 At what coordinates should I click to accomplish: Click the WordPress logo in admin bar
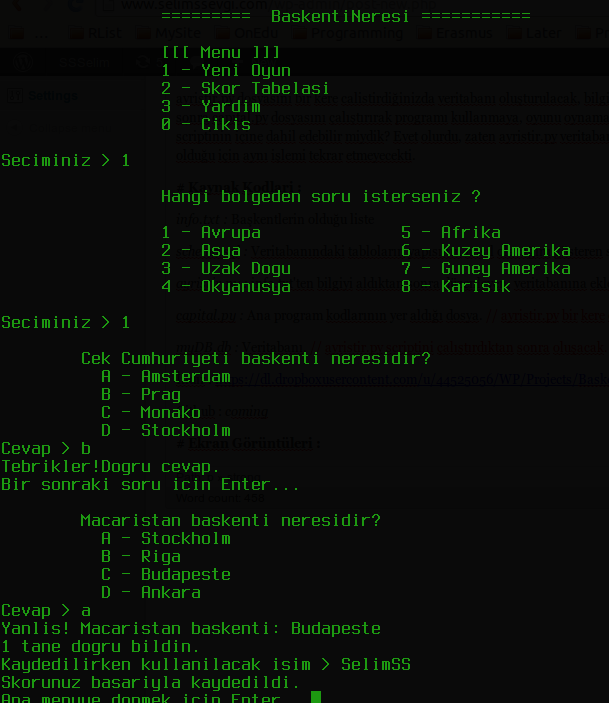click(x=22, y=62)
